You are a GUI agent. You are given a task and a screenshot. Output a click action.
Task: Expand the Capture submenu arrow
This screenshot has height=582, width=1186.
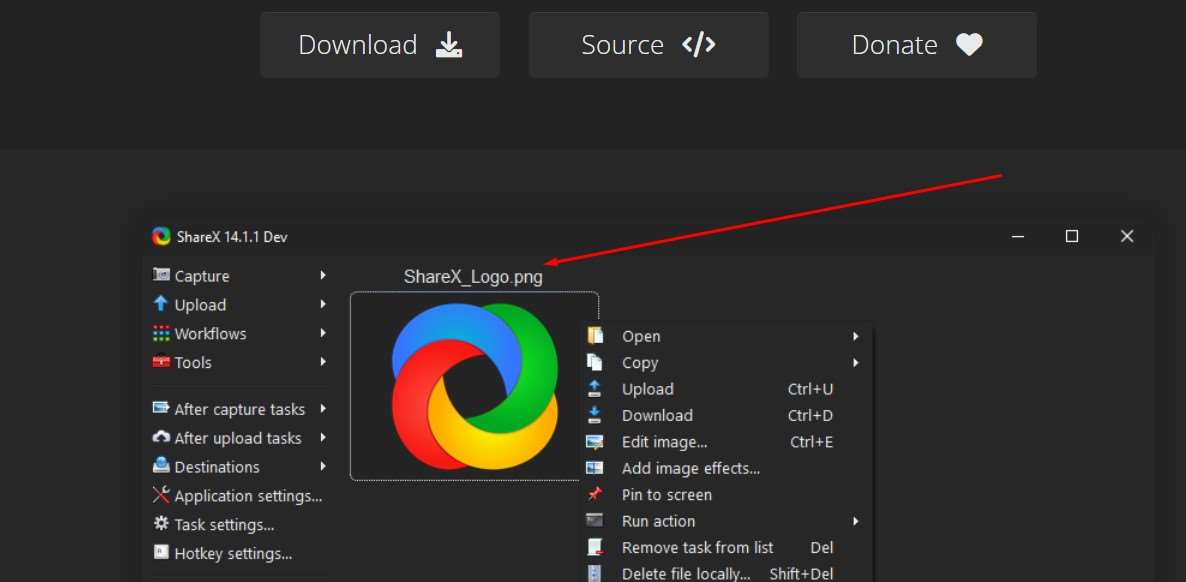(323, 275)
